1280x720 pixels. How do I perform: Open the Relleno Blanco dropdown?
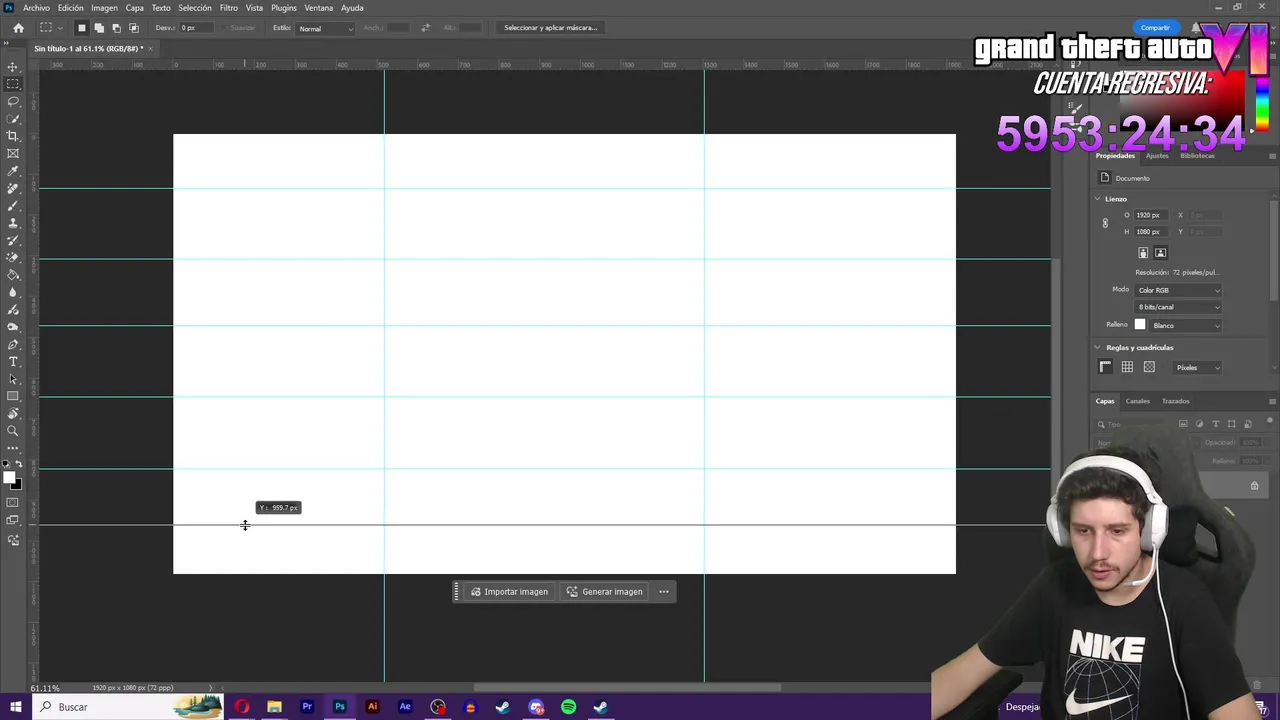click(1186, 325)
